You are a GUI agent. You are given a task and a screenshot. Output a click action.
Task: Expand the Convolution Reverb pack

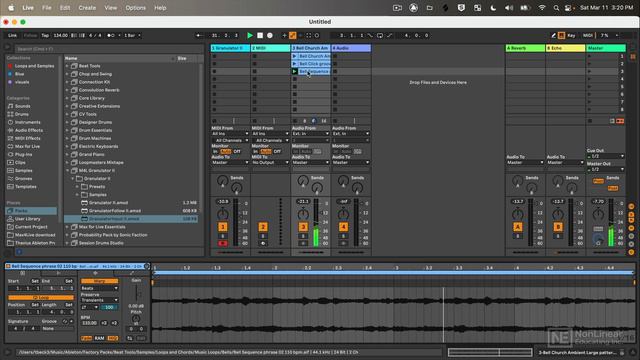67,90
